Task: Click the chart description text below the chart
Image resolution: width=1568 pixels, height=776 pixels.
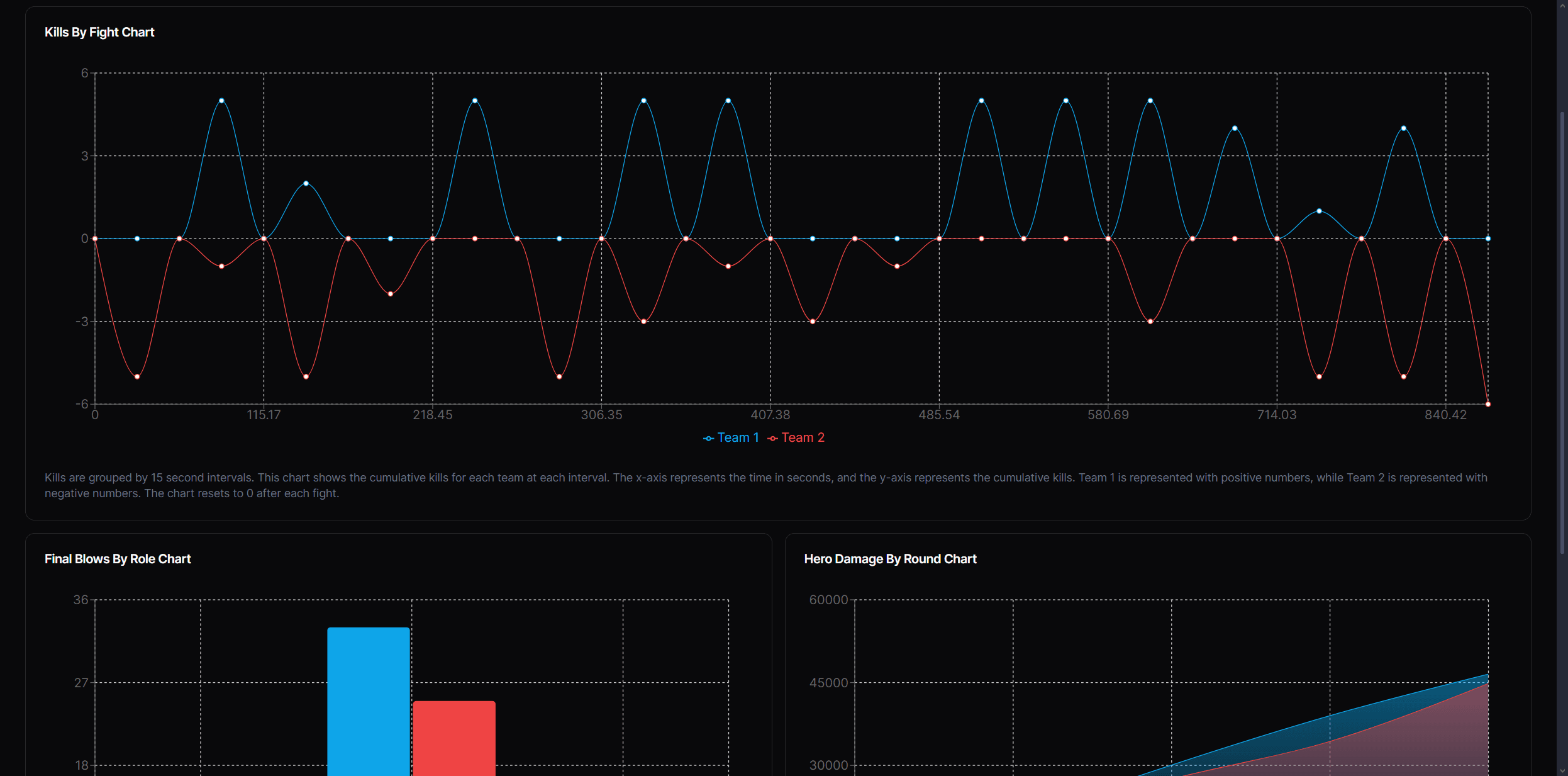Action: pyautogui.click(x=755, y=485)
